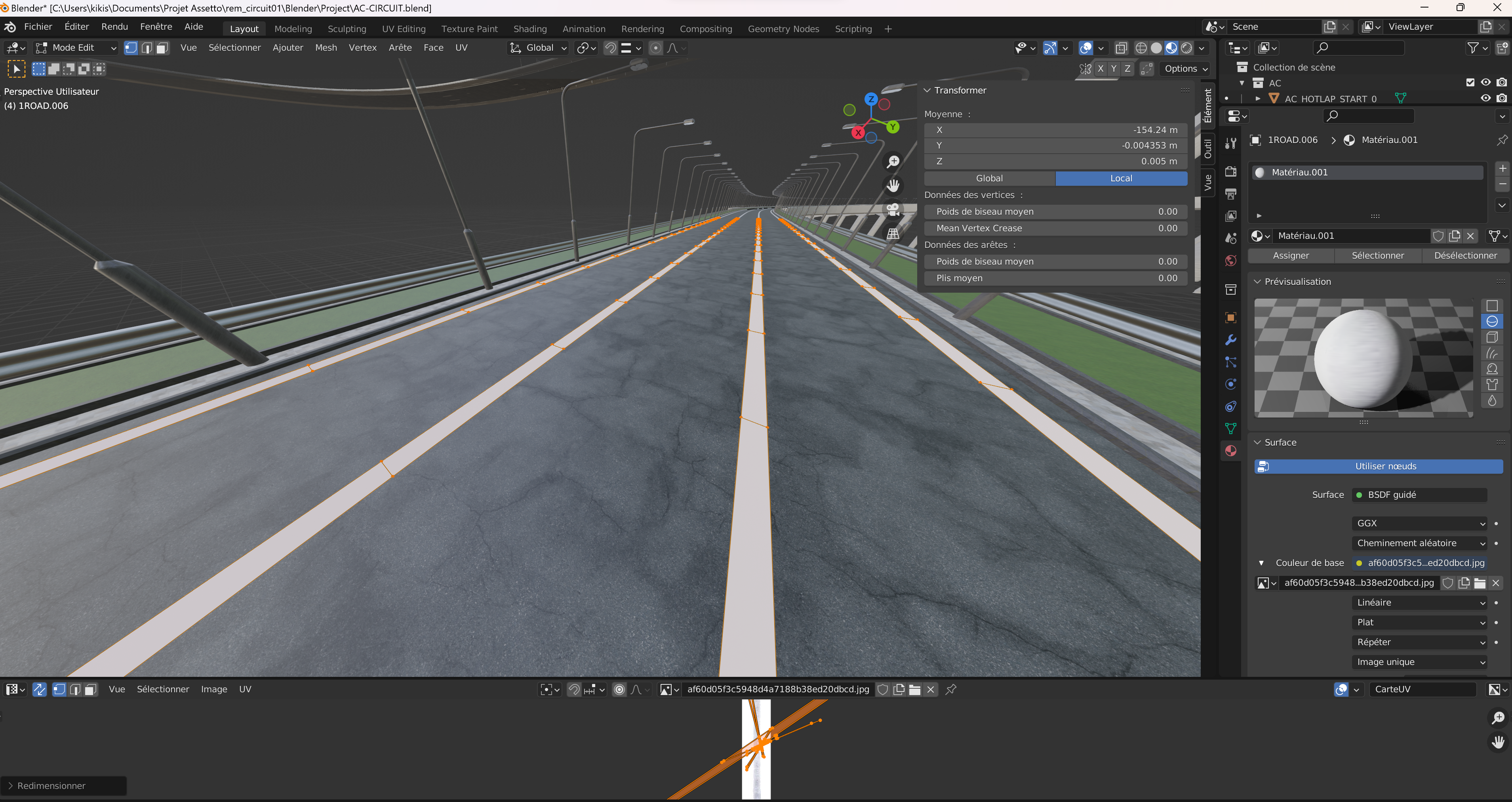Open the Mode Edit dropdown
This screenshot has width=1512, height=802.
[x=76, y=48]
